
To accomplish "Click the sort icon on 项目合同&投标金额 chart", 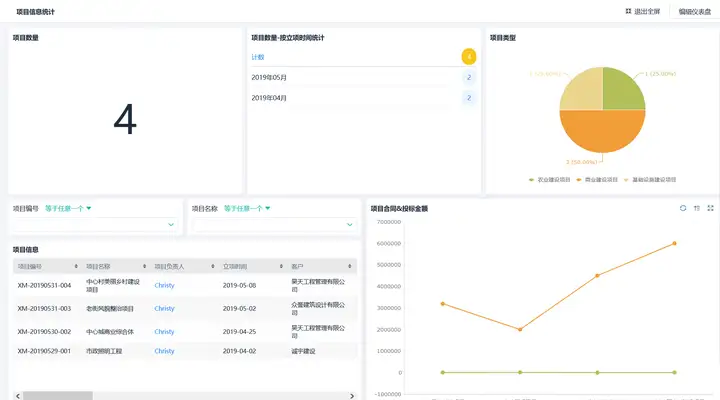I will [x=697, y=208].
